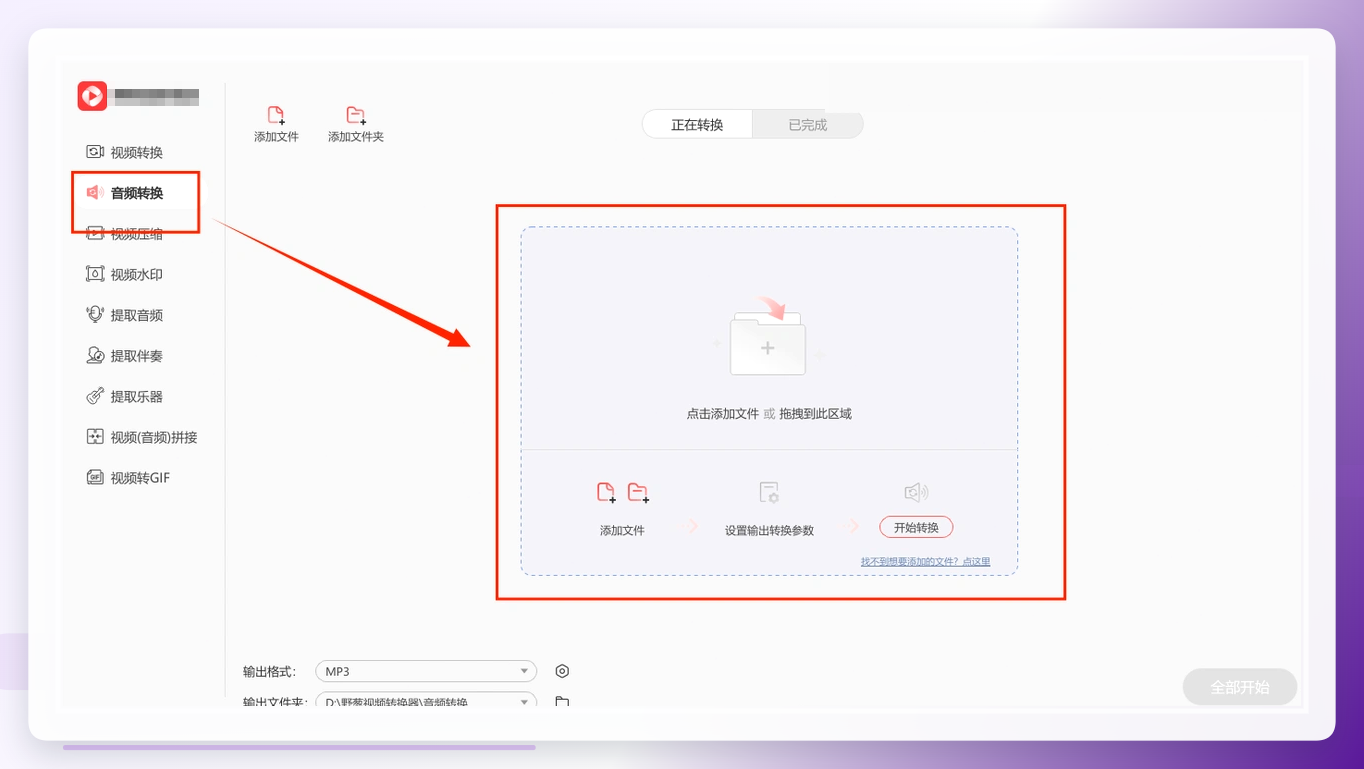Click the top toolbar 添加文件夹 icon
1364x769 pixels.
coord(355,115)
